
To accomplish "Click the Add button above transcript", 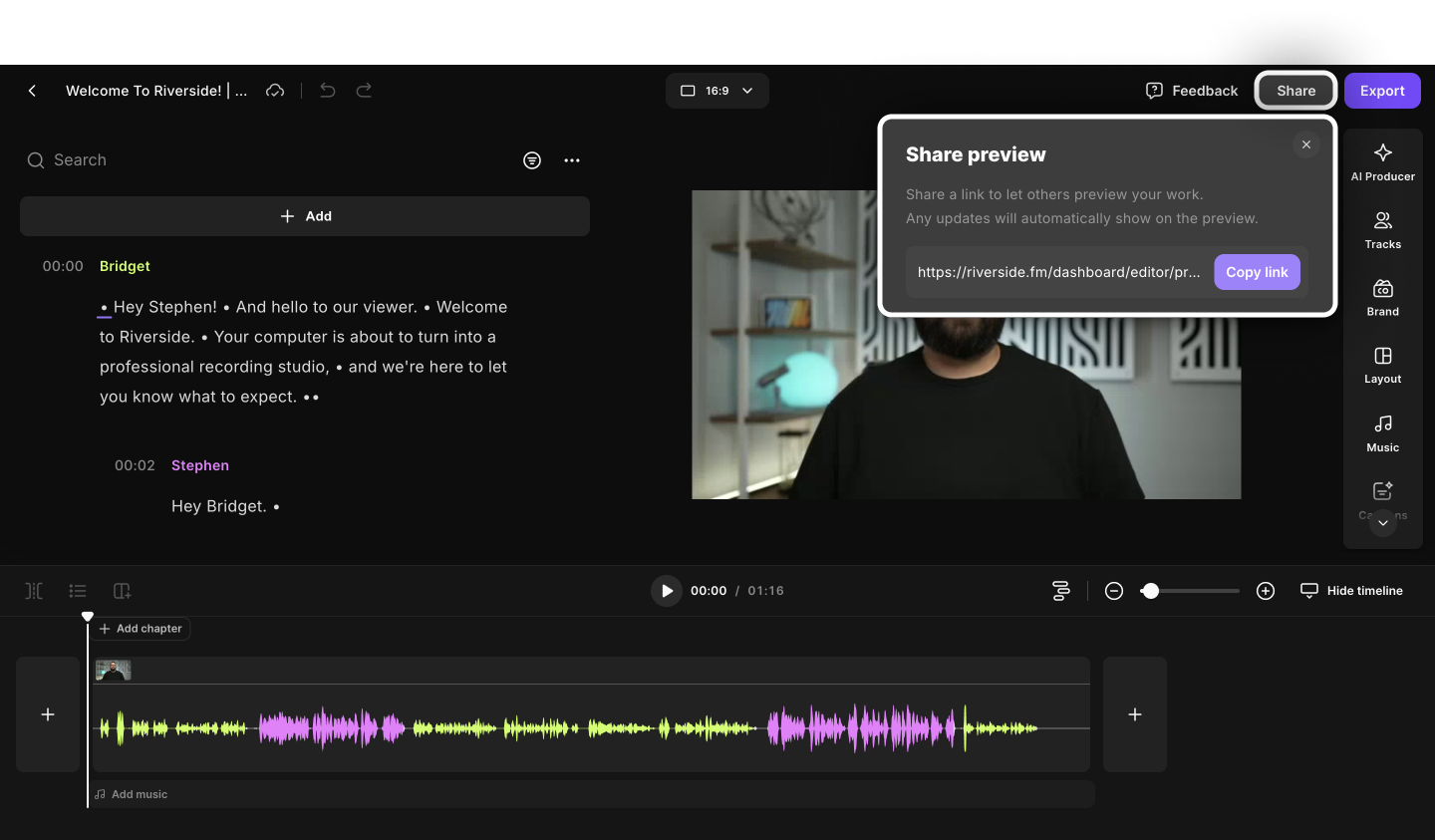I will coord(305,216).
